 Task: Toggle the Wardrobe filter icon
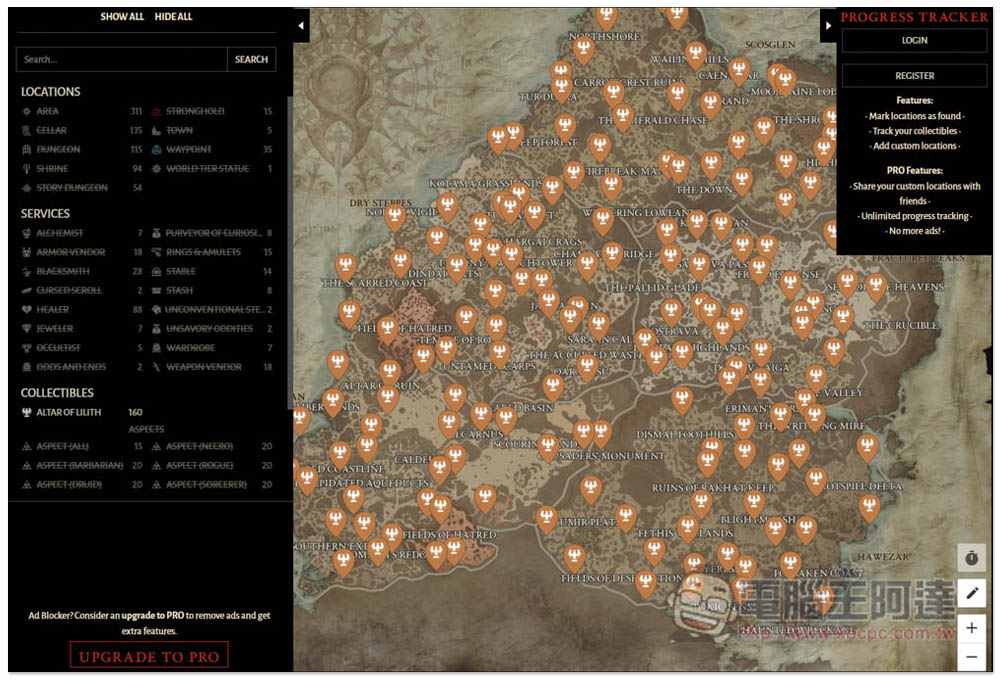(156, 348)
